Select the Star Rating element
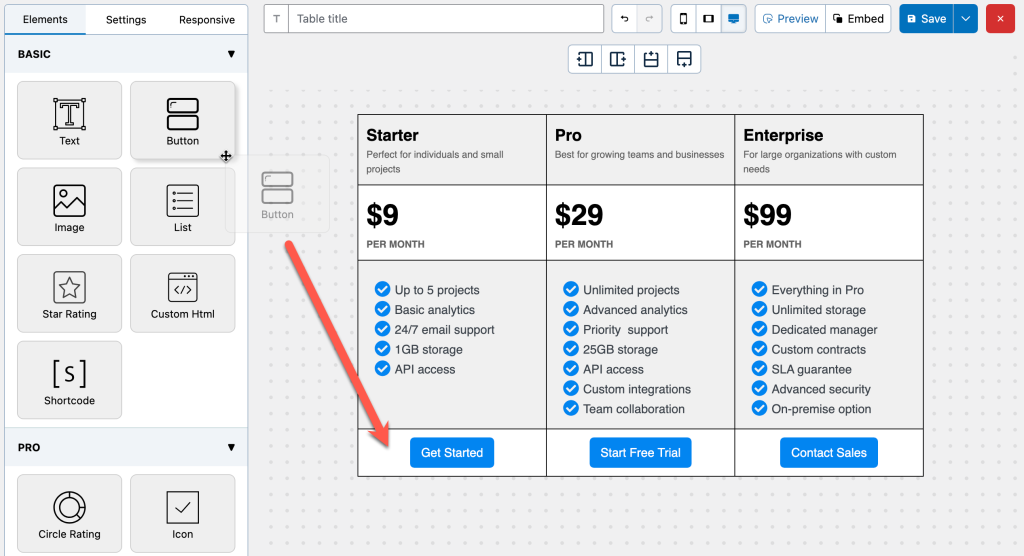 [x=69, y=293]
